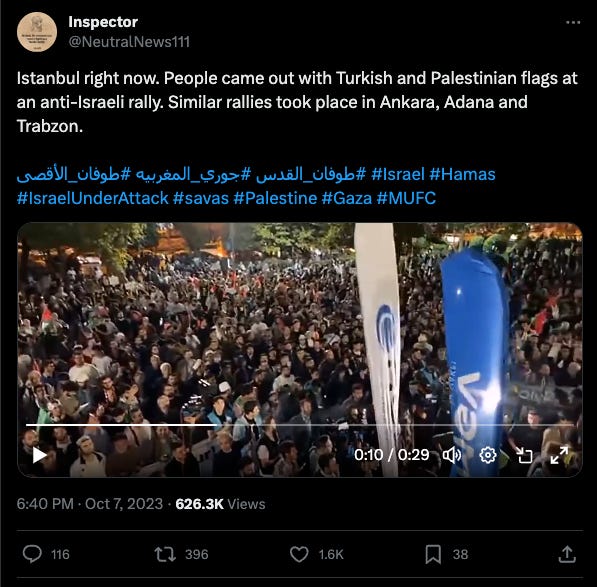Bookmark this tweet
Viewport: 597px width, 587px height.
click(433, 554)
